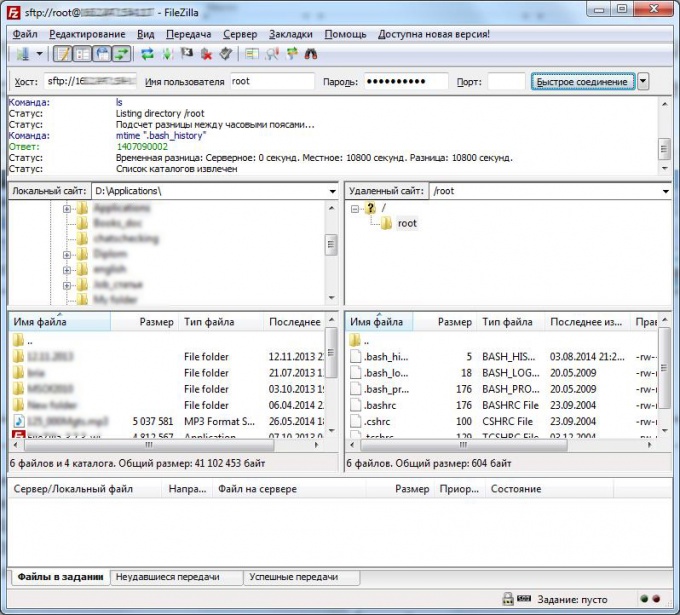The image size is (680, 615).
Task: Disconnect from server with red X icon
Action: coord(206,54)
